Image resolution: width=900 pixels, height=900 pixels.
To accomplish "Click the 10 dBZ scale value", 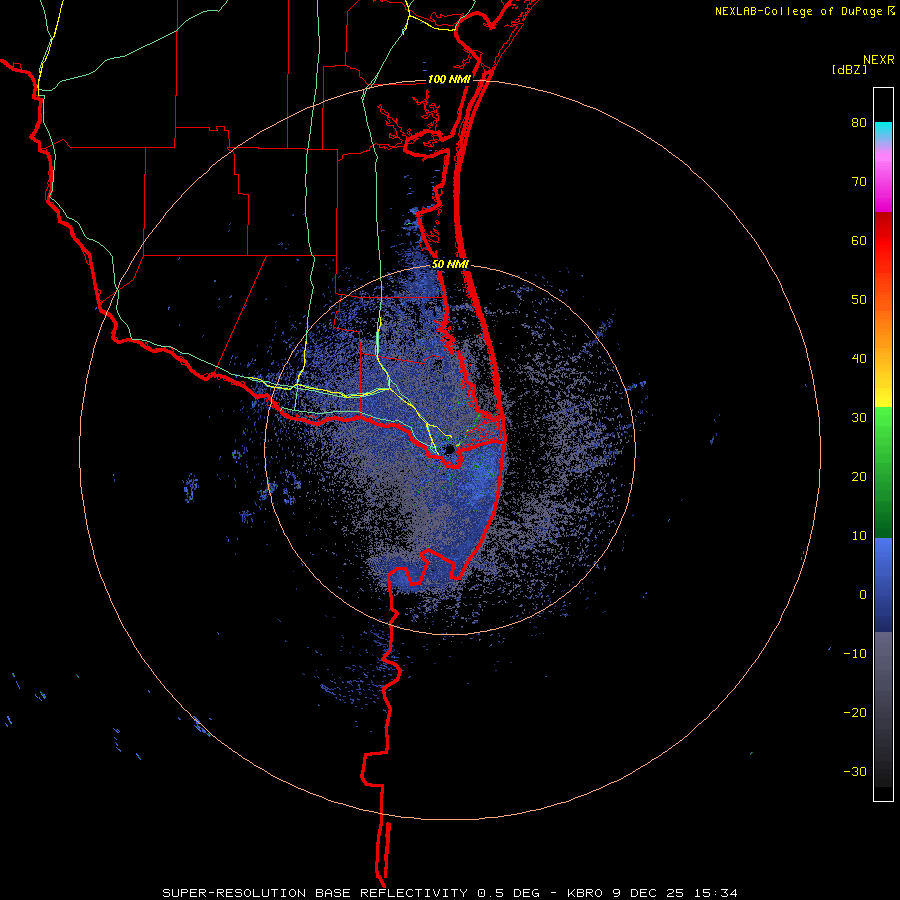I will coord(859,536).
